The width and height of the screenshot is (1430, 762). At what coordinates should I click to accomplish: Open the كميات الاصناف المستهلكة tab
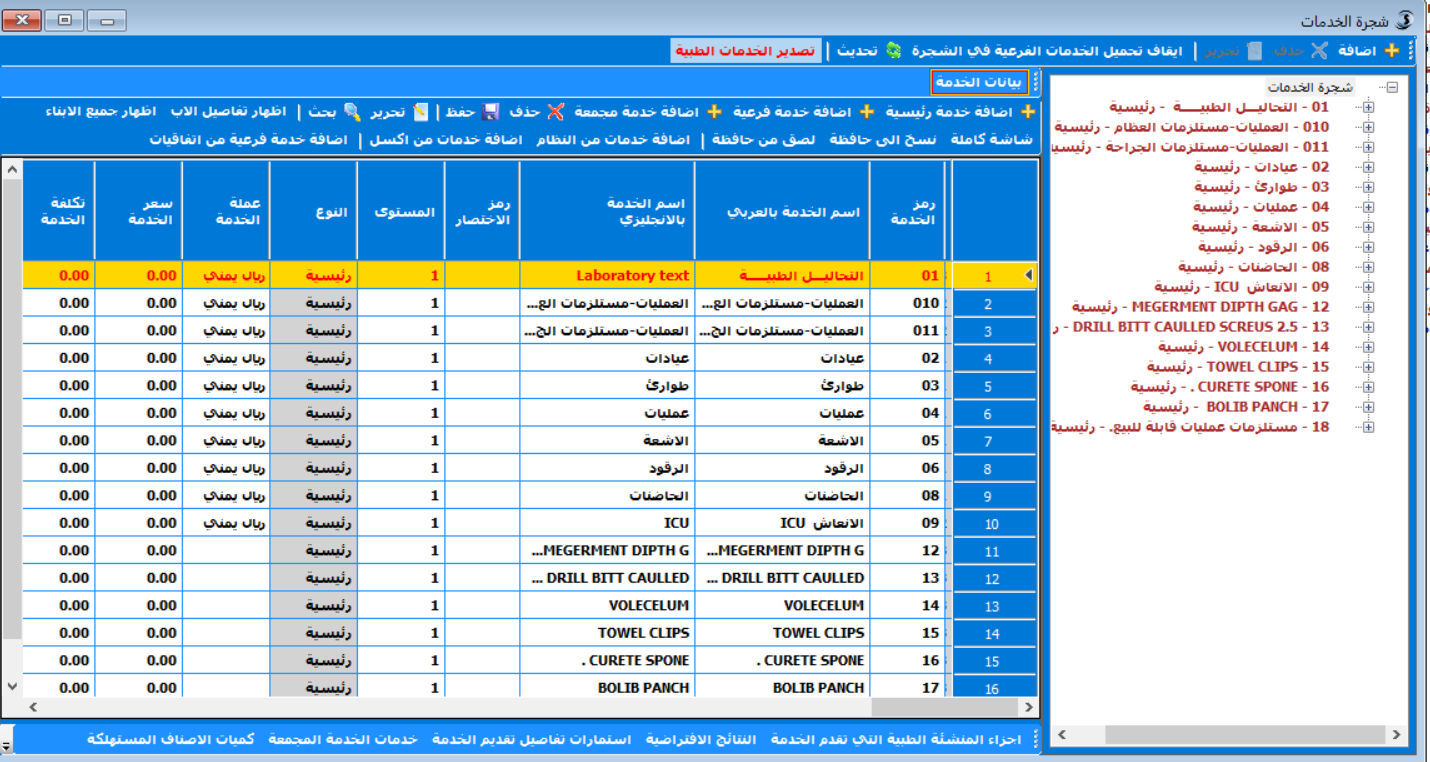tap(171, 739)
